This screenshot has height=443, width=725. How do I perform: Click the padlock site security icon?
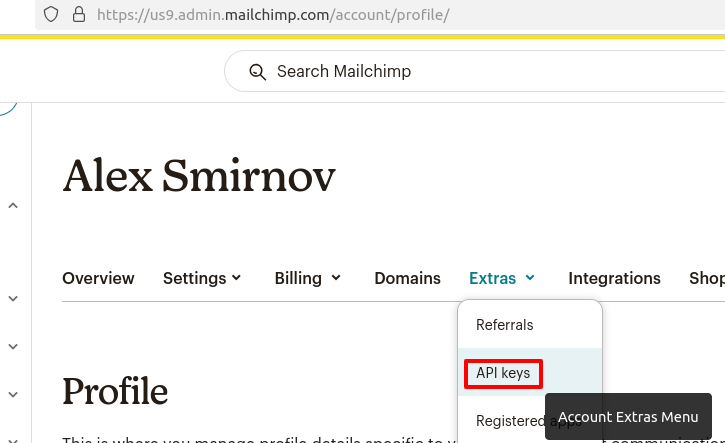click(x=79, y=14)
